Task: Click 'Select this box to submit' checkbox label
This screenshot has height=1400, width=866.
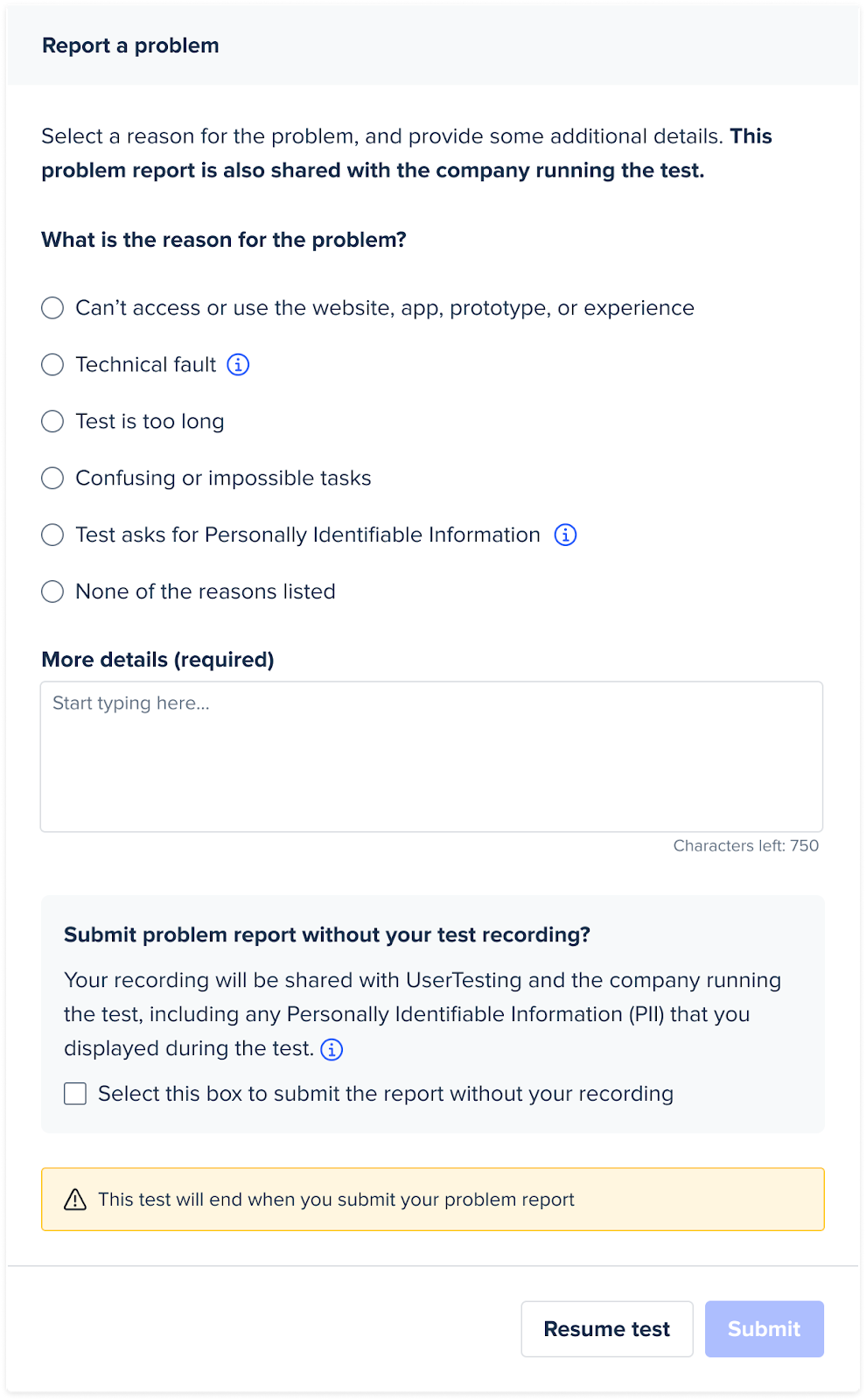Action: pyautogui.click(x=386, y=1094)
